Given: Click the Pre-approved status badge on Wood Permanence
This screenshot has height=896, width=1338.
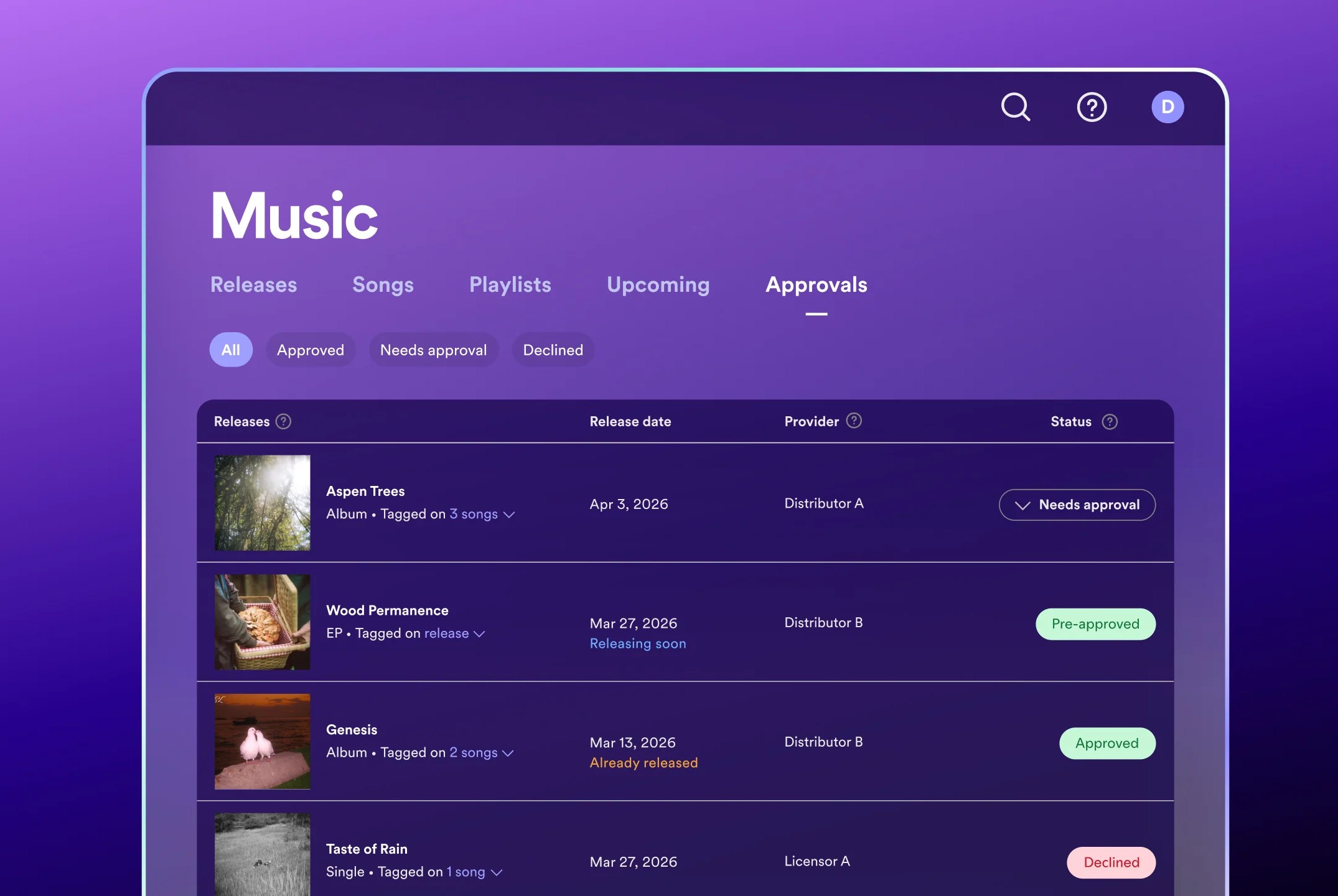Looking at the screenshot, I should click(x=1095, y=623).
